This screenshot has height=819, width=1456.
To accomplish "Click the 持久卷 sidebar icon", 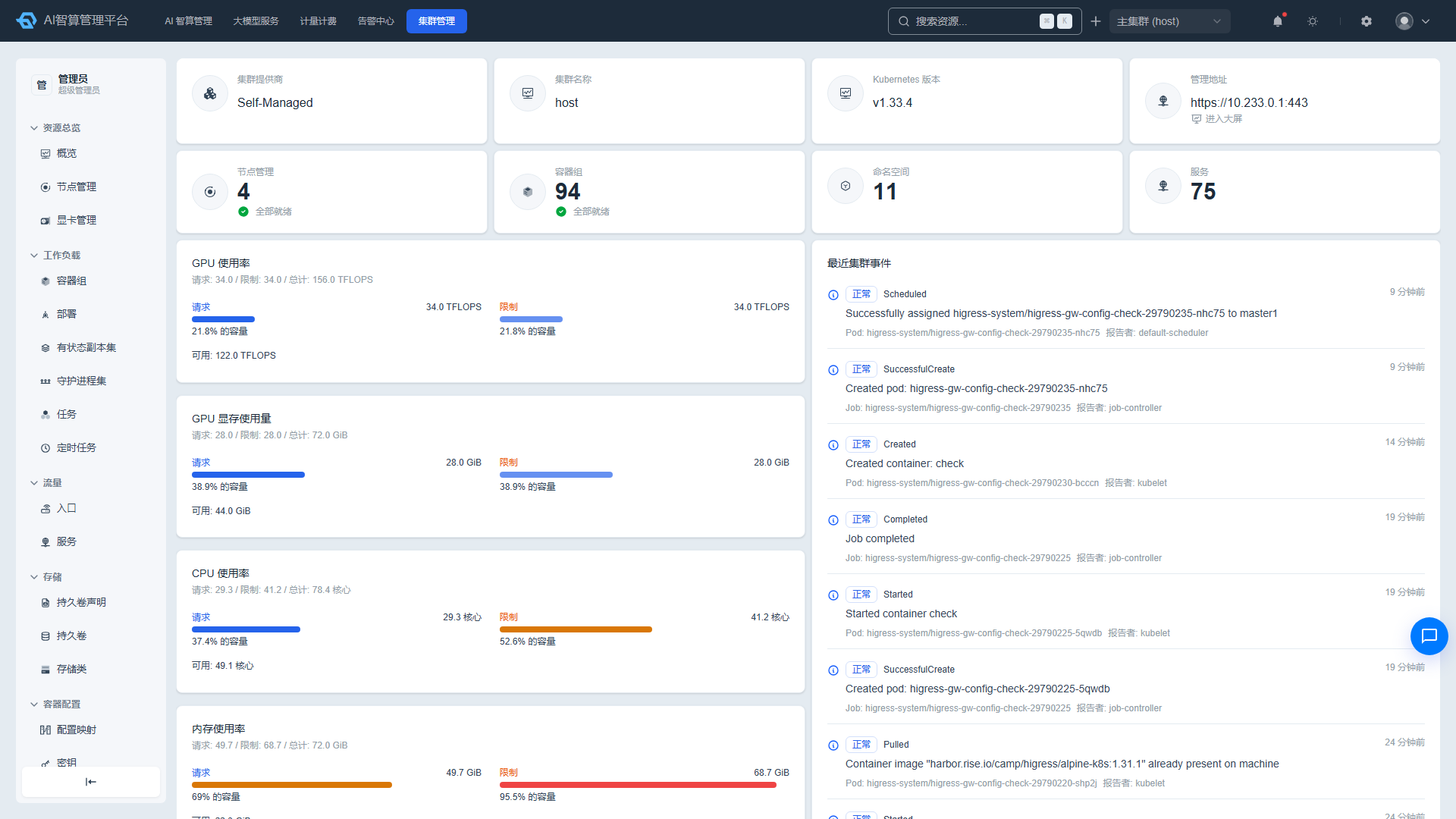I will click(45, 636).
